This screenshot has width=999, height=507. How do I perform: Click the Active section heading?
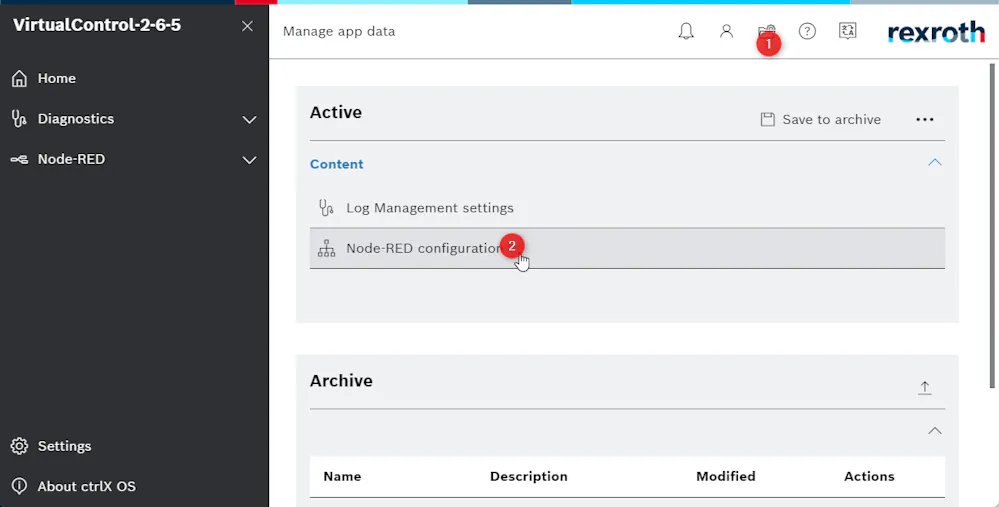[336, 112]
